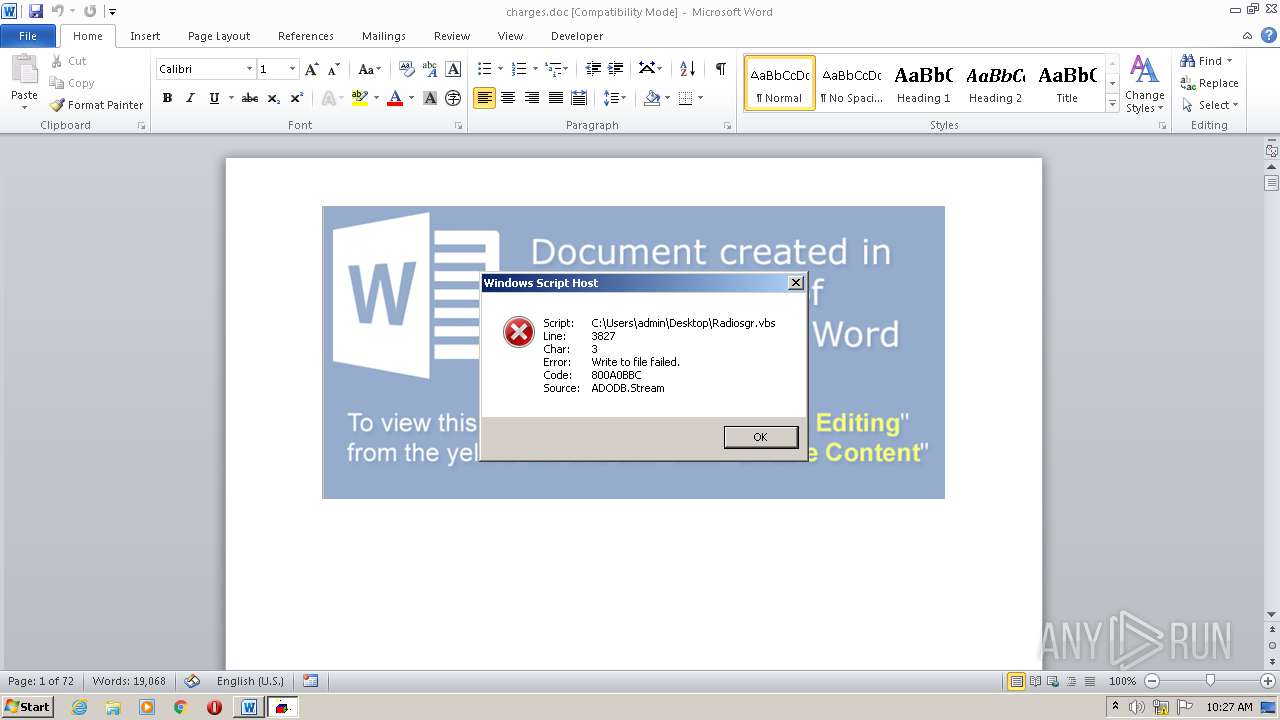1280x720 pixels.
Task: Open Font dialog launcher
Action: pyautogui.click(x=459, y=126)
